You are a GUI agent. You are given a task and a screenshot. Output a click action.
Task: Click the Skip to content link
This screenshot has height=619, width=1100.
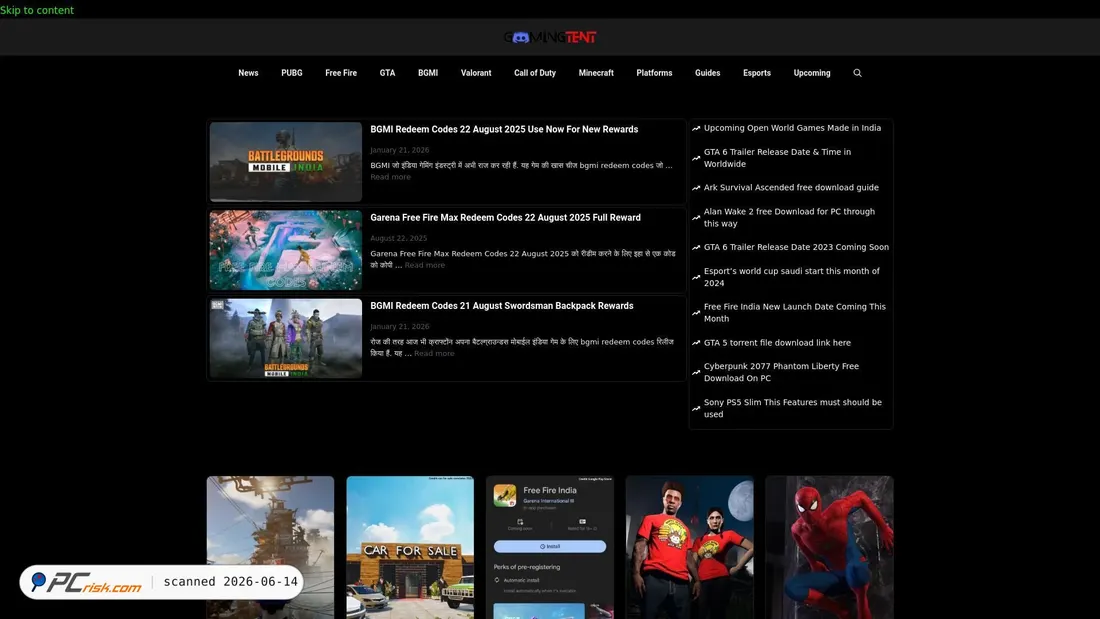click(36, 10)
